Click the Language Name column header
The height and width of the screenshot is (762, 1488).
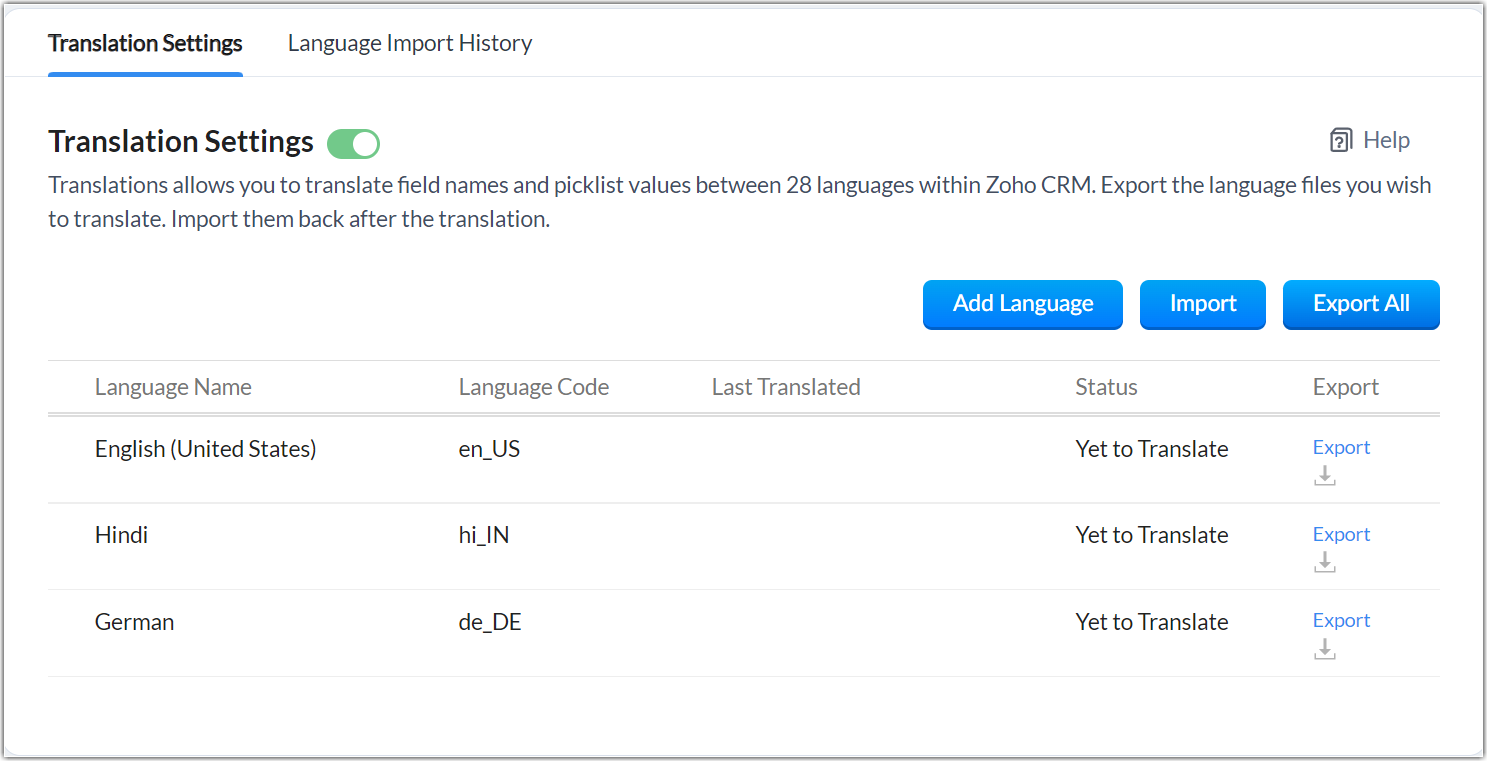click(173, 387)
